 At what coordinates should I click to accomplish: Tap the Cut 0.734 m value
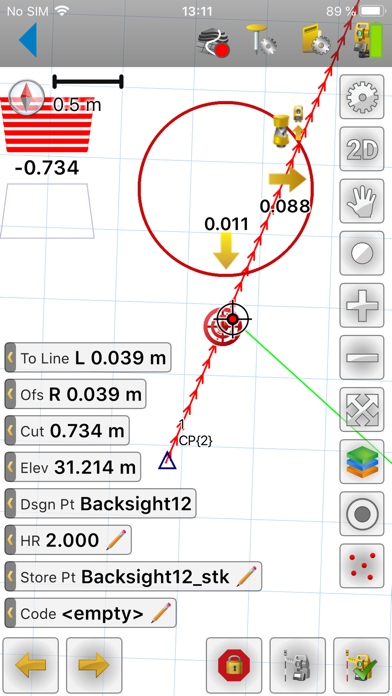click(x=87, y=431)
